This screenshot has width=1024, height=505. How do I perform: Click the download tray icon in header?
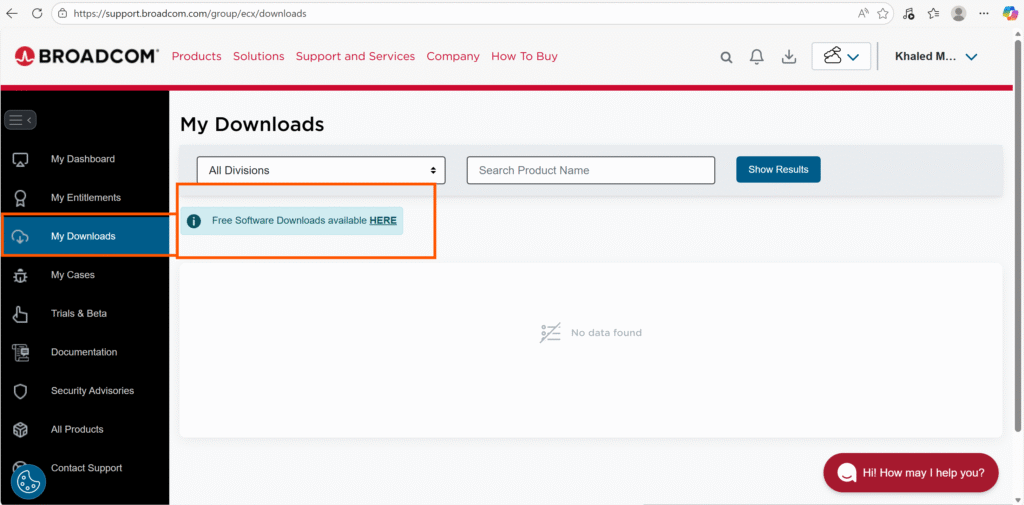coord(789,57)
